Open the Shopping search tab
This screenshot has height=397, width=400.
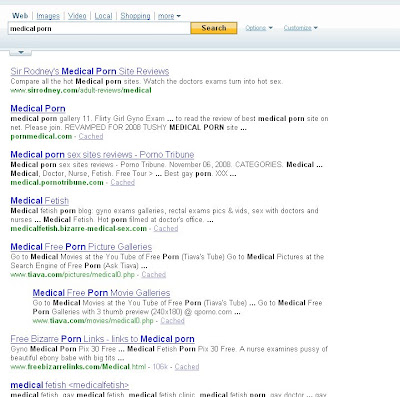[x=135, y=16]
